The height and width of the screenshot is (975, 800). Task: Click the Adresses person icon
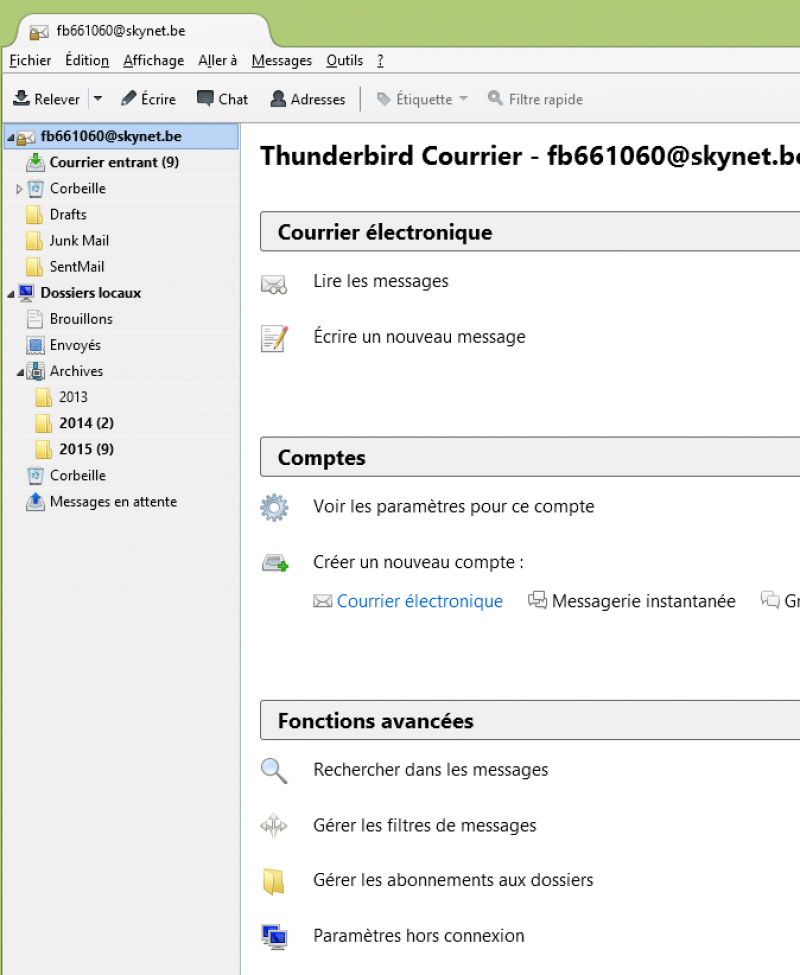coord(278,98)
